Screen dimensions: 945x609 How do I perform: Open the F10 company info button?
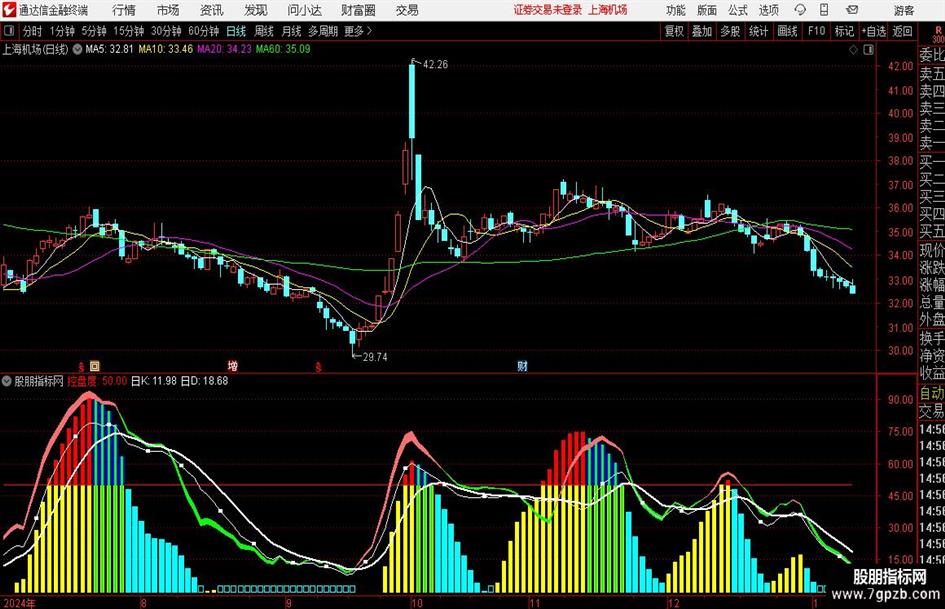pos(817,31)
